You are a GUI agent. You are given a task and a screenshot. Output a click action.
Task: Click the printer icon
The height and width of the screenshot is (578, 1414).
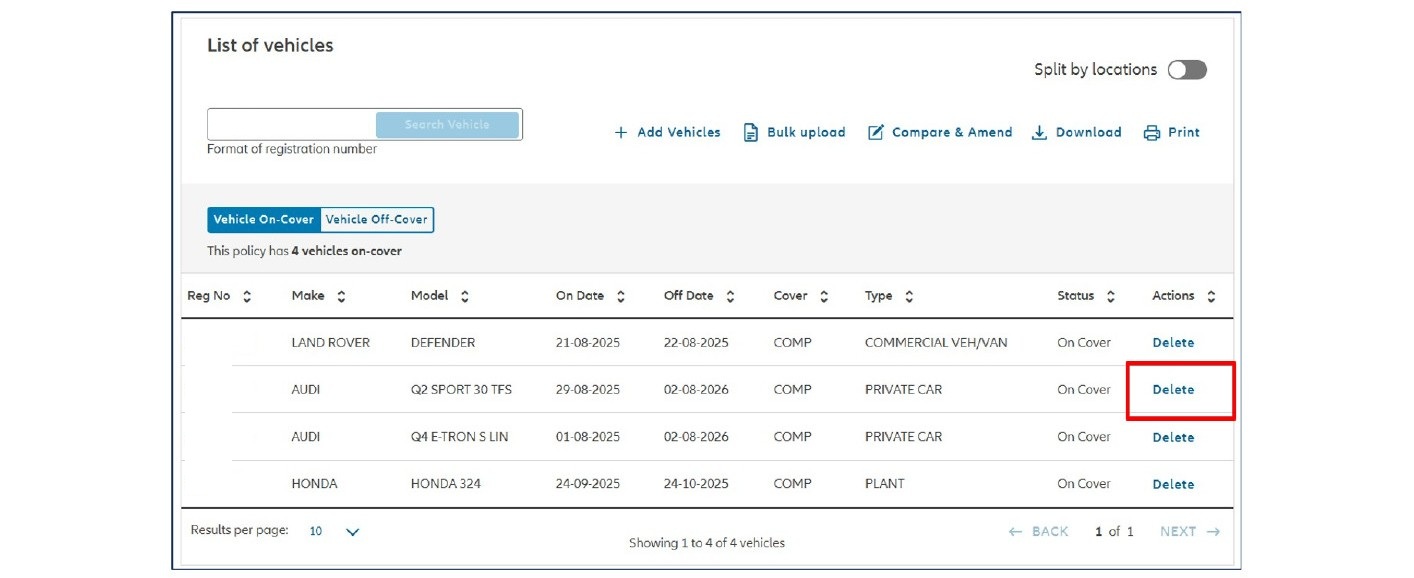pos(1152,132)
